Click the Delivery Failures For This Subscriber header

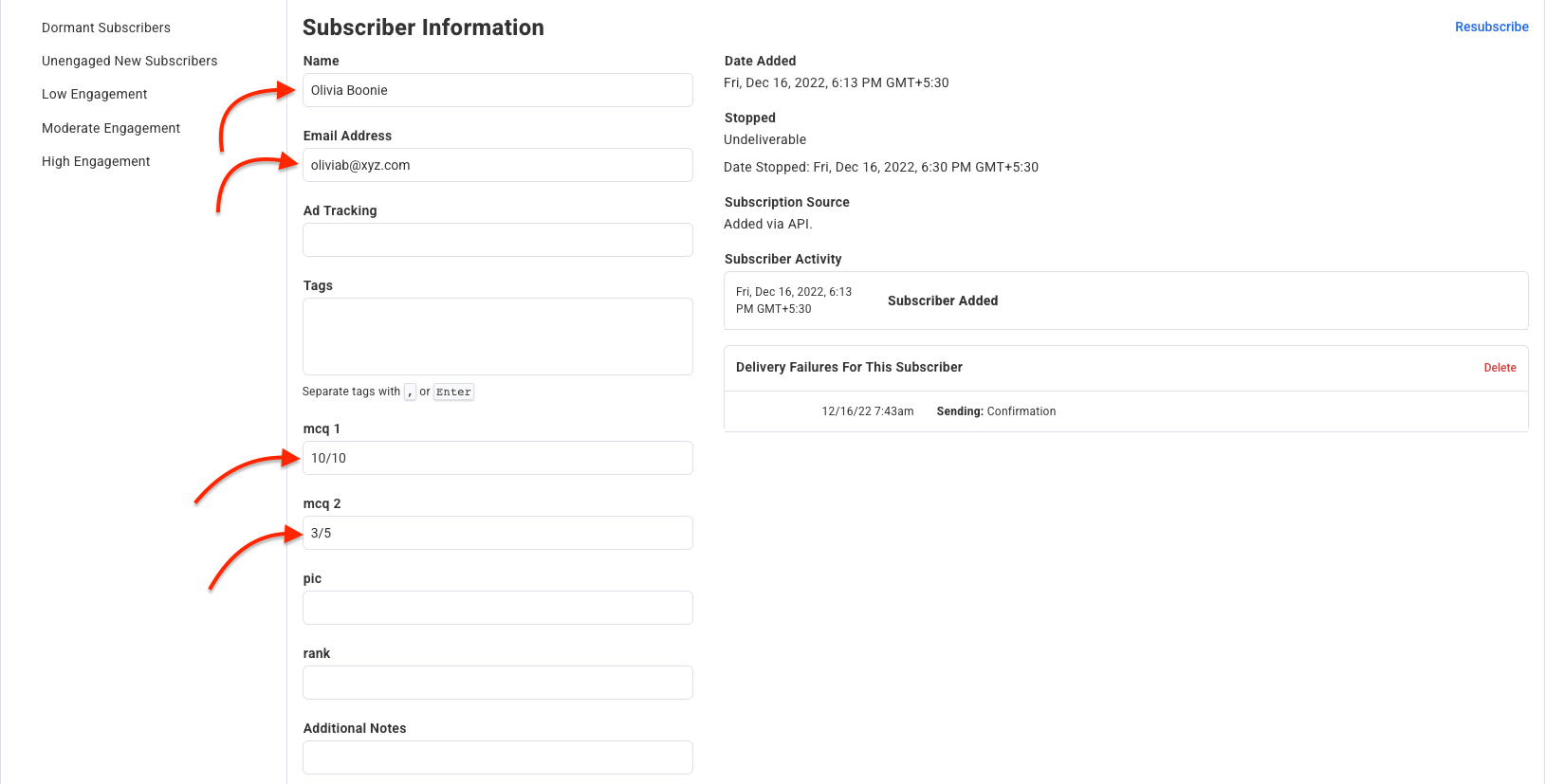point(849,367)
